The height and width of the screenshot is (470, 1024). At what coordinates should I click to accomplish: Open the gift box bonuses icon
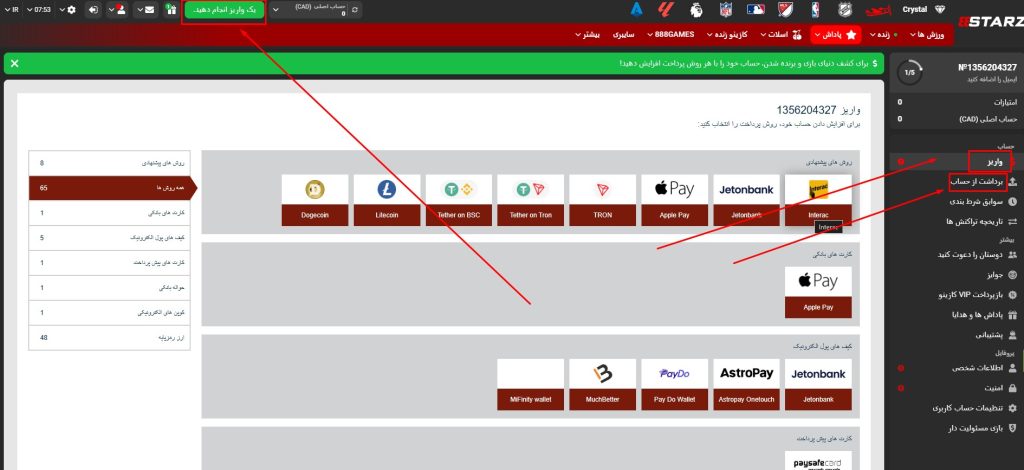click(x=170, y=10)
